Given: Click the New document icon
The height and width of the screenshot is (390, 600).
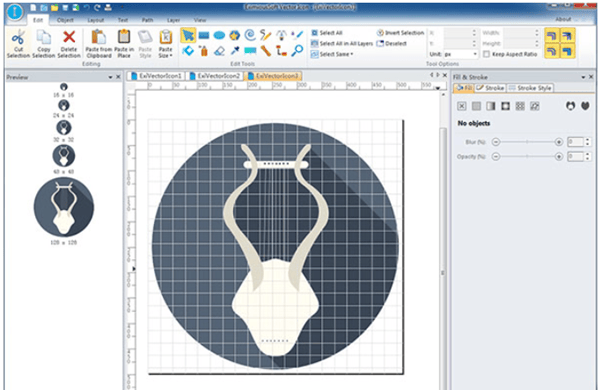Looking at the screenshot, I should pos(33,8).
